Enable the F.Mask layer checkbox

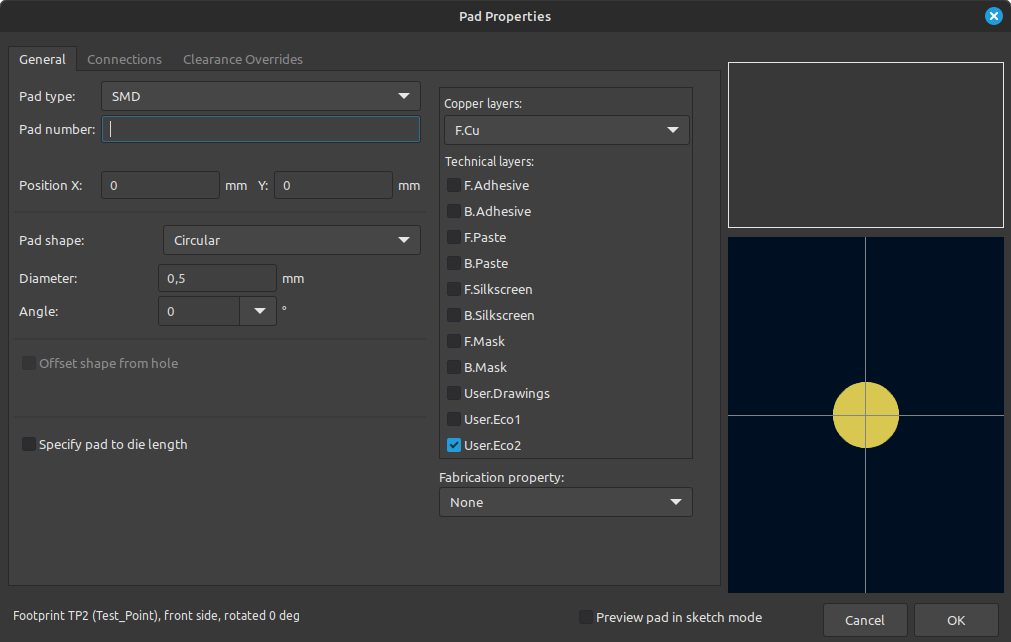[454, 341]
